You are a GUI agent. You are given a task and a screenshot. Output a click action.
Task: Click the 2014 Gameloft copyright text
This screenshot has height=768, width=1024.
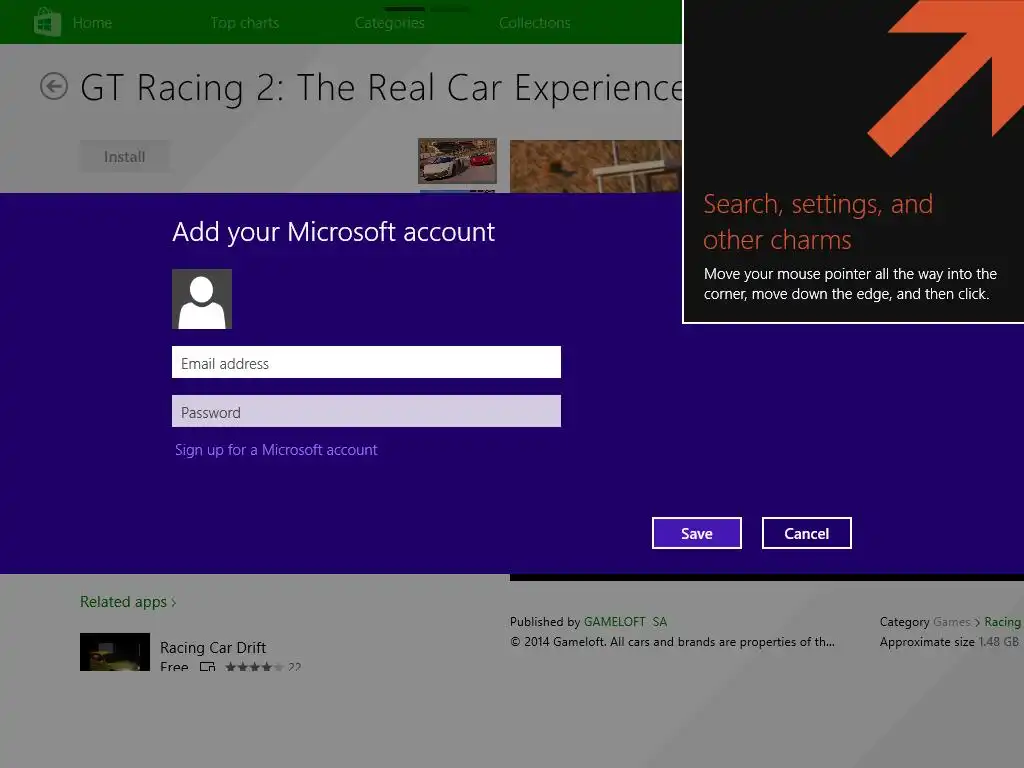coord(673,642)
